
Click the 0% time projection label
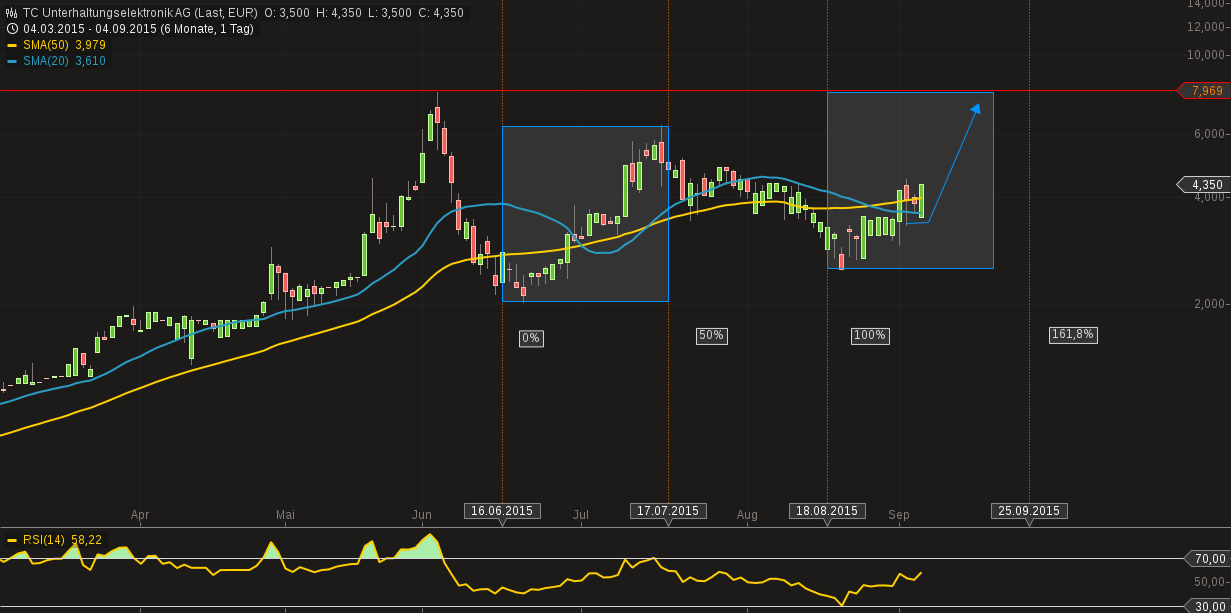[531, 338]
